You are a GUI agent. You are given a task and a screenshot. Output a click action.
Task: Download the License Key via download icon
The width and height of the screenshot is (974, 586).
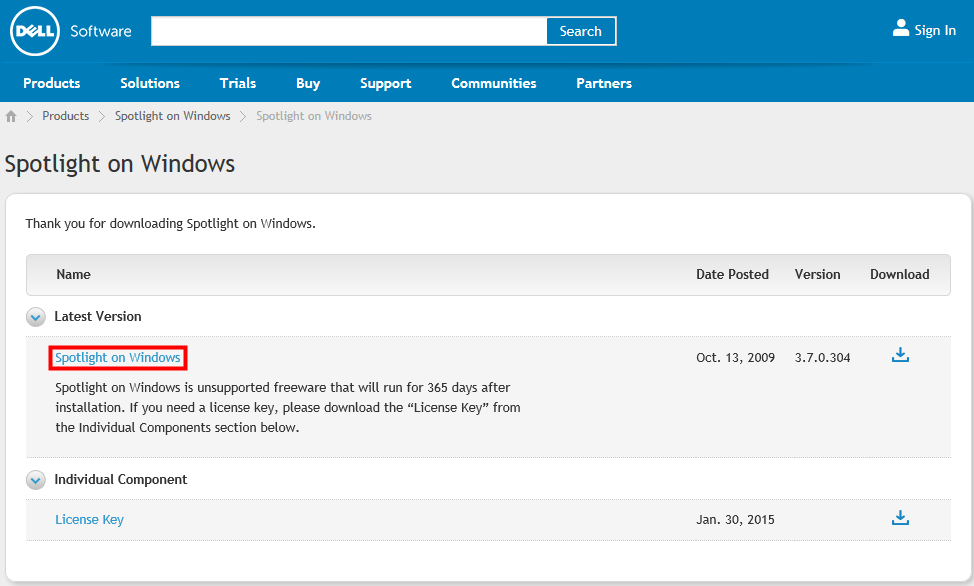pos(900,518)
